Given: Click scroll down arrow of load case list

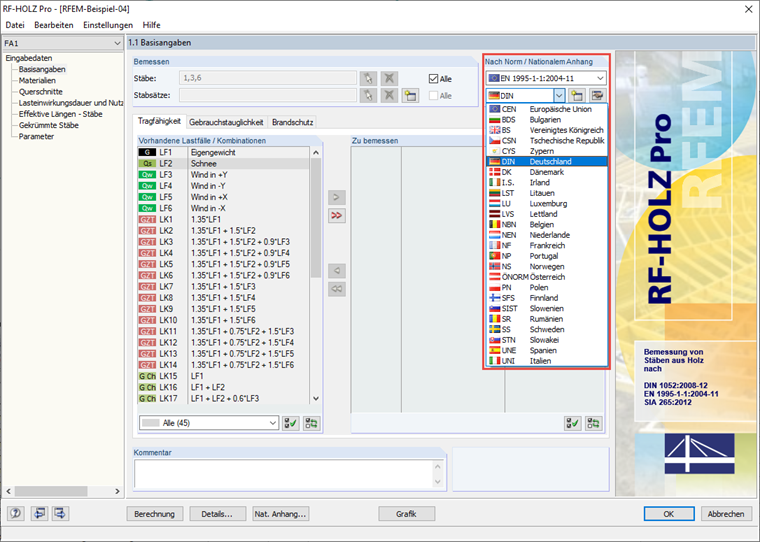Looking at the screenshot, I should [316, 399].
